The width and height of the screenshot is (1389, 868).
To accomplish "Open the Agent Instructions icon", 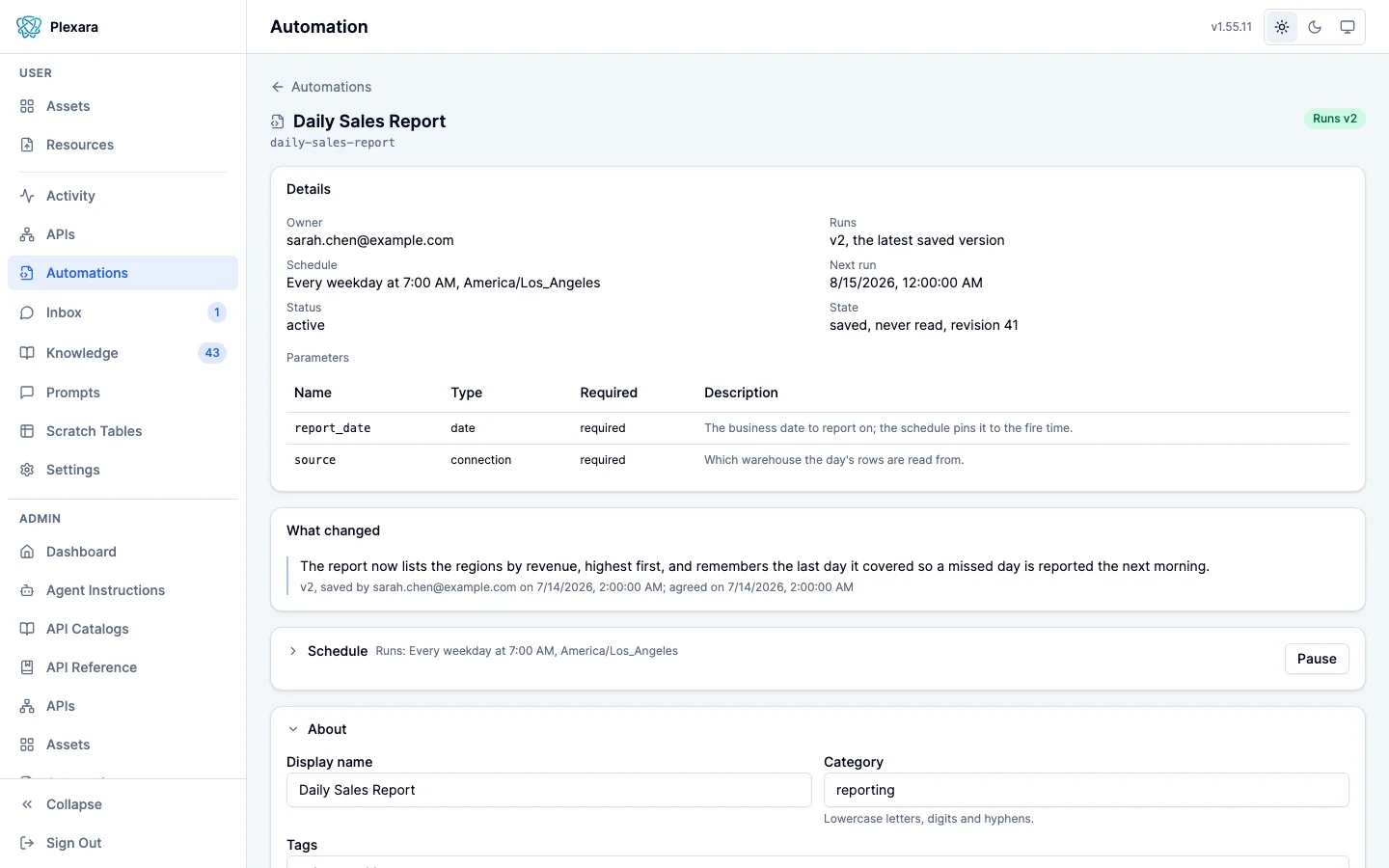I will 27,590.
